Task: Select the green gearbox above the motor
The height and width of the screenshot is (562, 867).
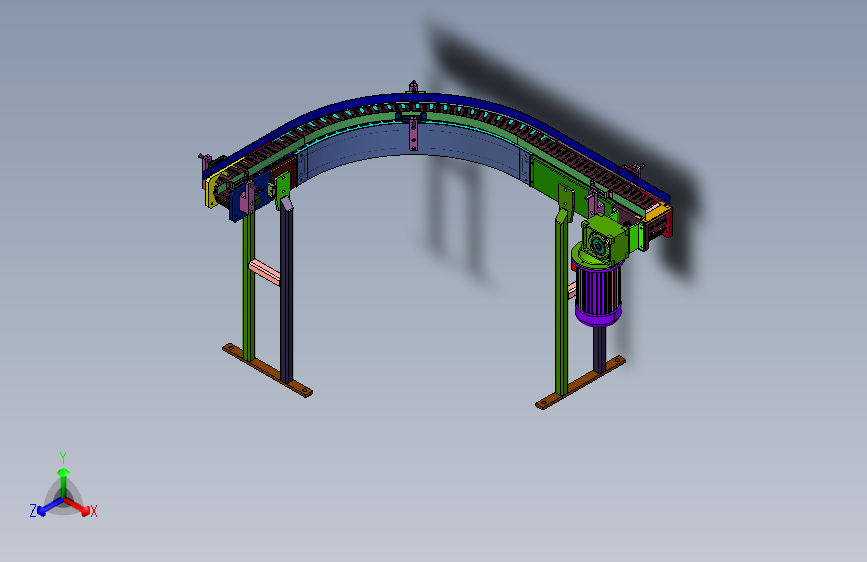Action: pyautogui.click(x=605, y=239)
